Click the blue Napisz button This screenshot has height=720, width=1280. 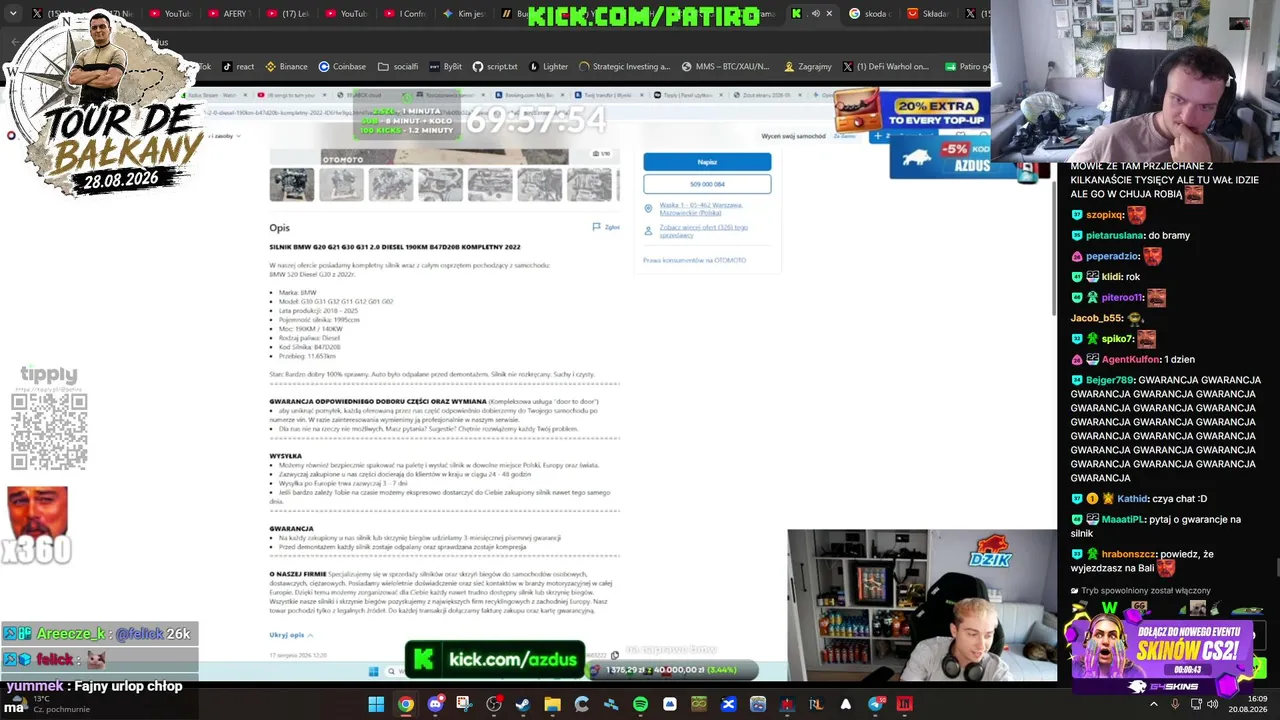pyautogui.click(x=707, y=162)
